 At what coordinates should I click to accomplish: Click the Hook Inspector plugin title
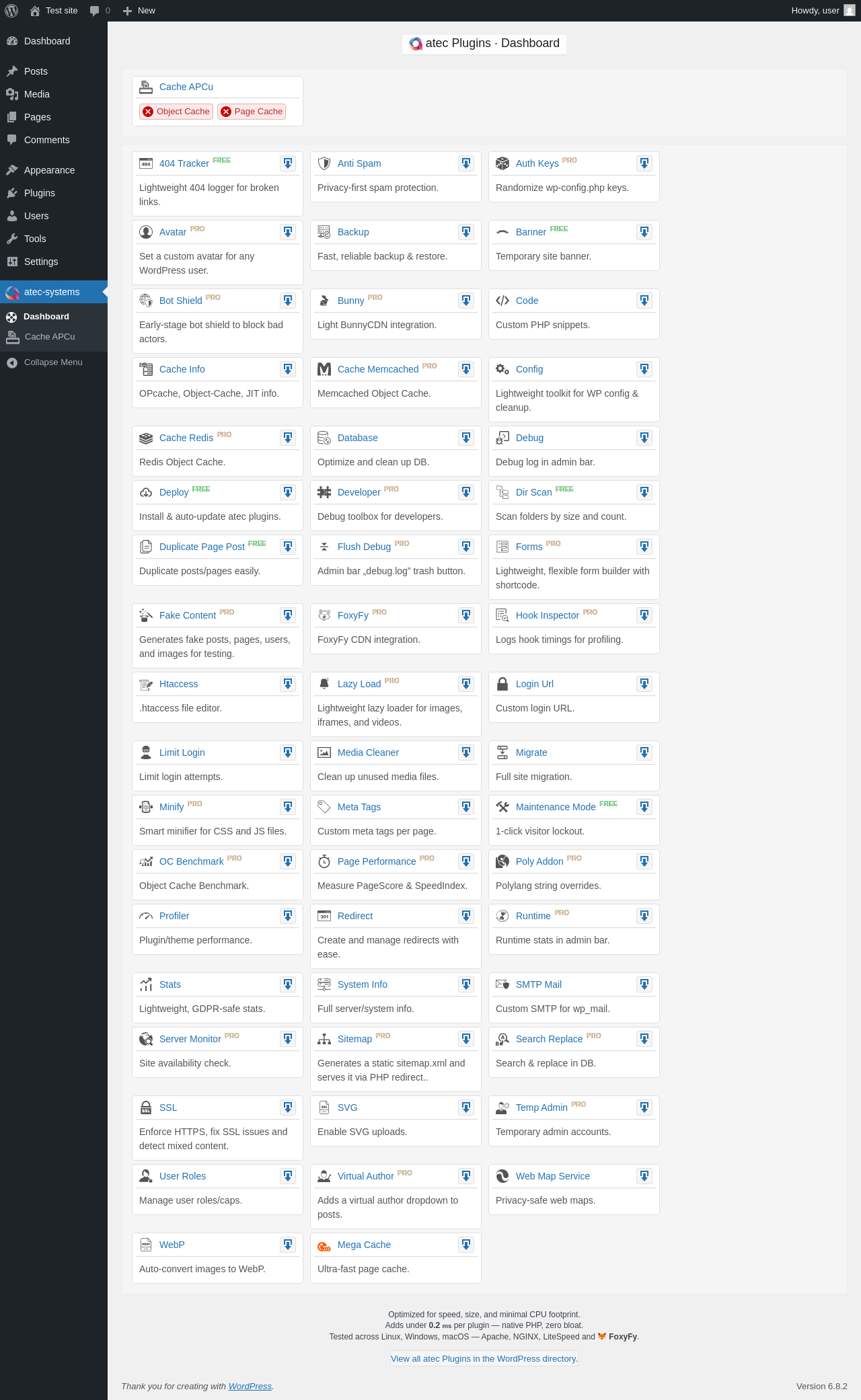[548, 615]
